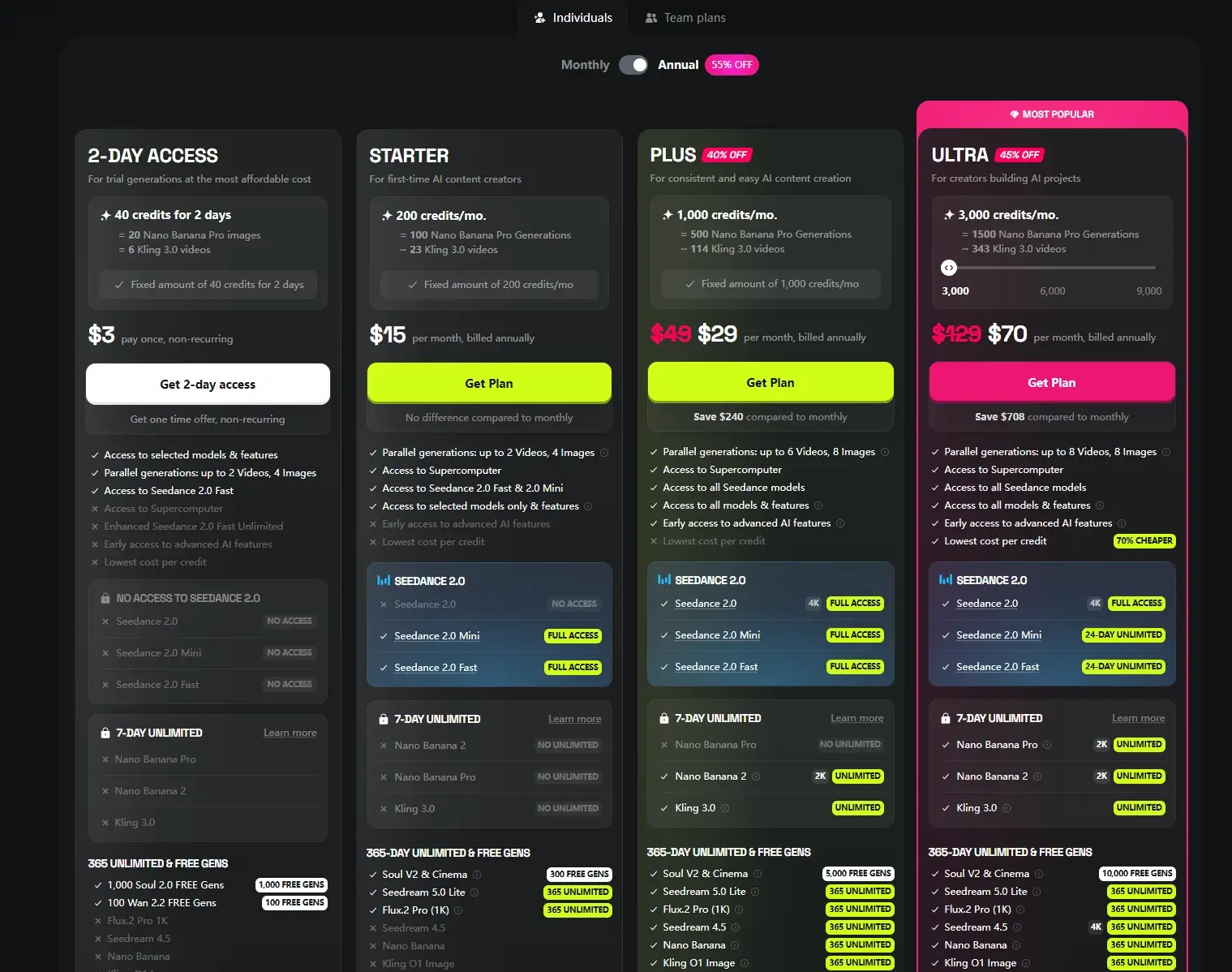The image size is (1232, 972).
Task: Select 9,000 credits on Ultra slider
Action: 1148,291
